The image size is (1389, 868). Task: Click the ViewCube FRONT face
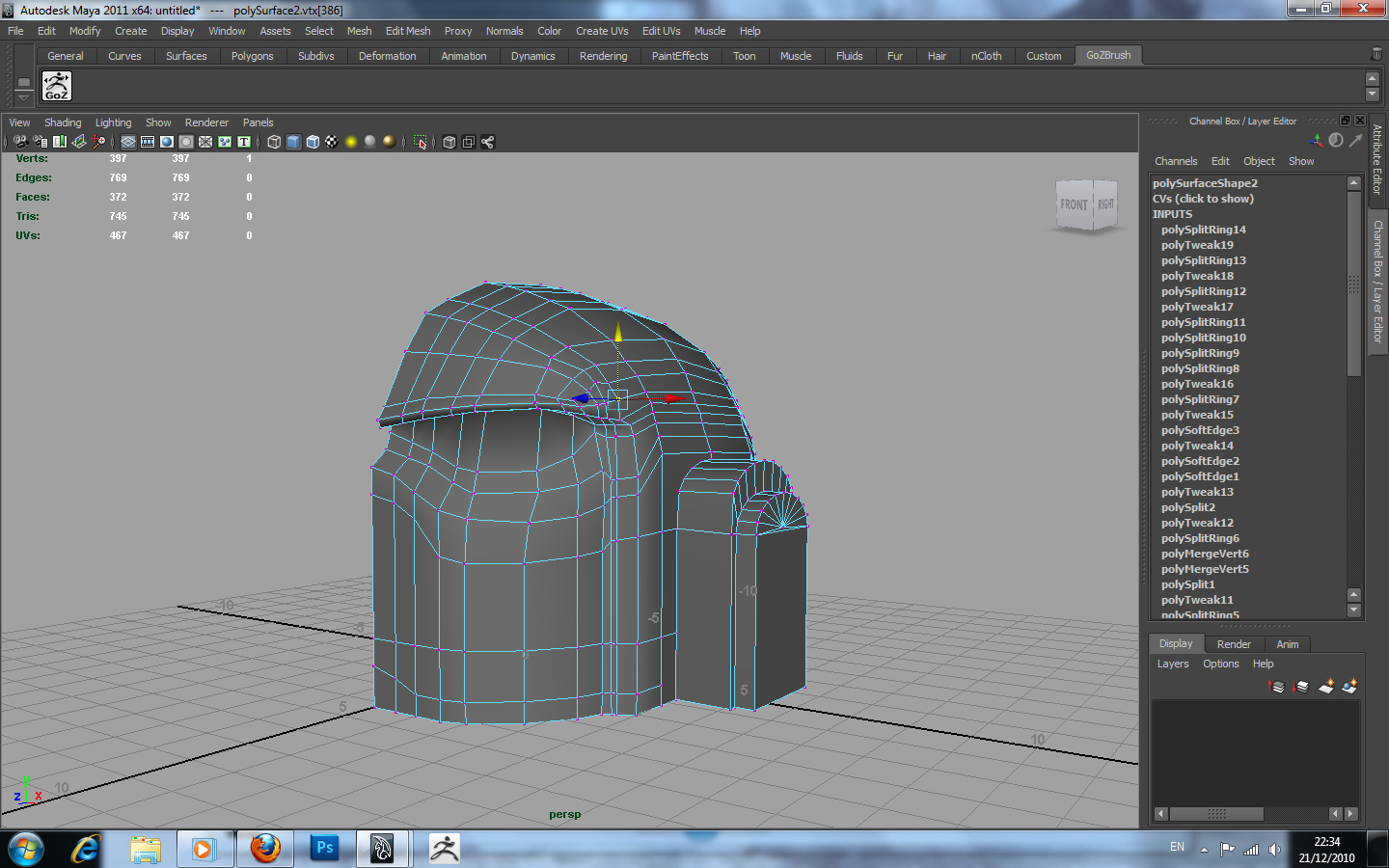click(1074, 204)
